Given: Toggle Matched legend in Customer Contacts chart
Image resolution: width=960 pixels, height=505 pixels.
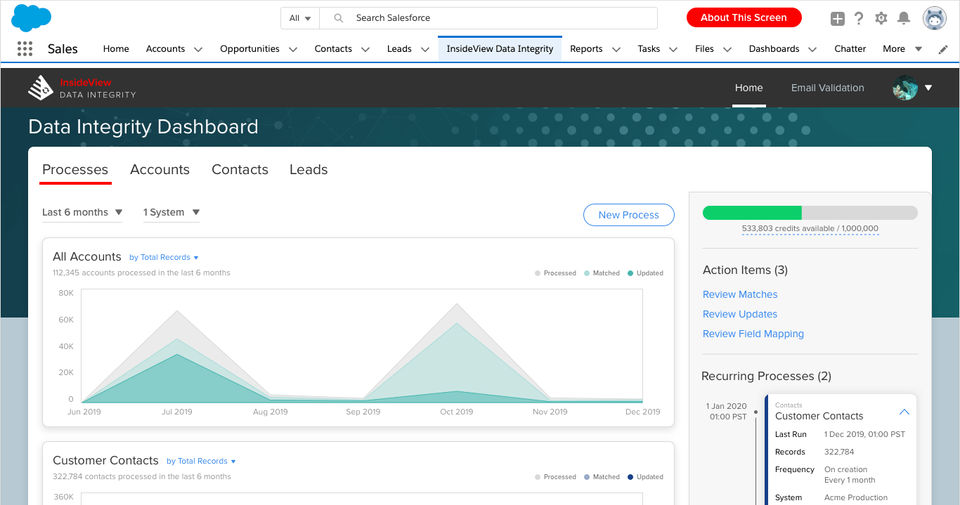Looking at the screenshot, I should point(602,477).
